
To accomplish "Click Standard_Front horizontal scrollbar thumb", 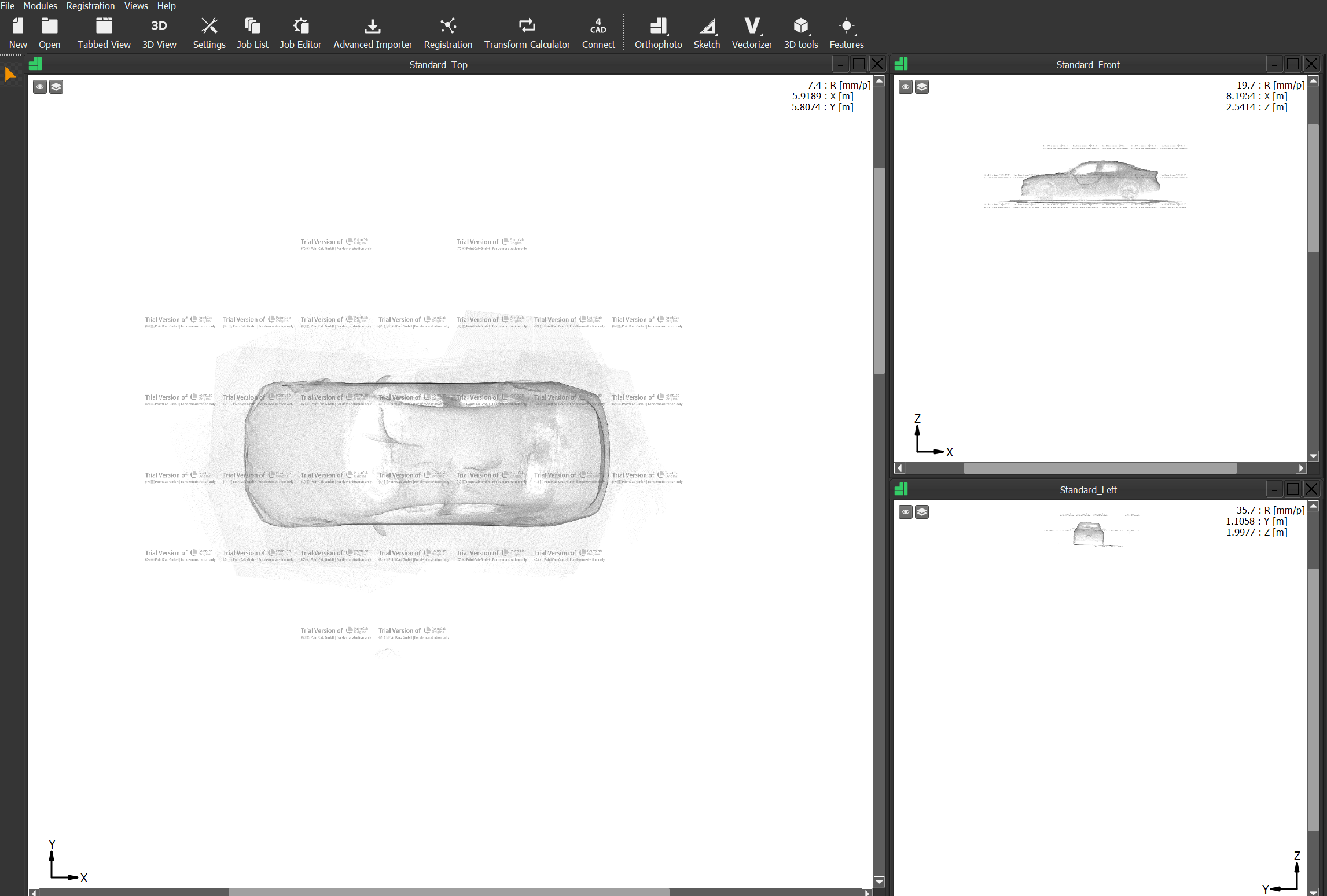I will [1100, 468].
